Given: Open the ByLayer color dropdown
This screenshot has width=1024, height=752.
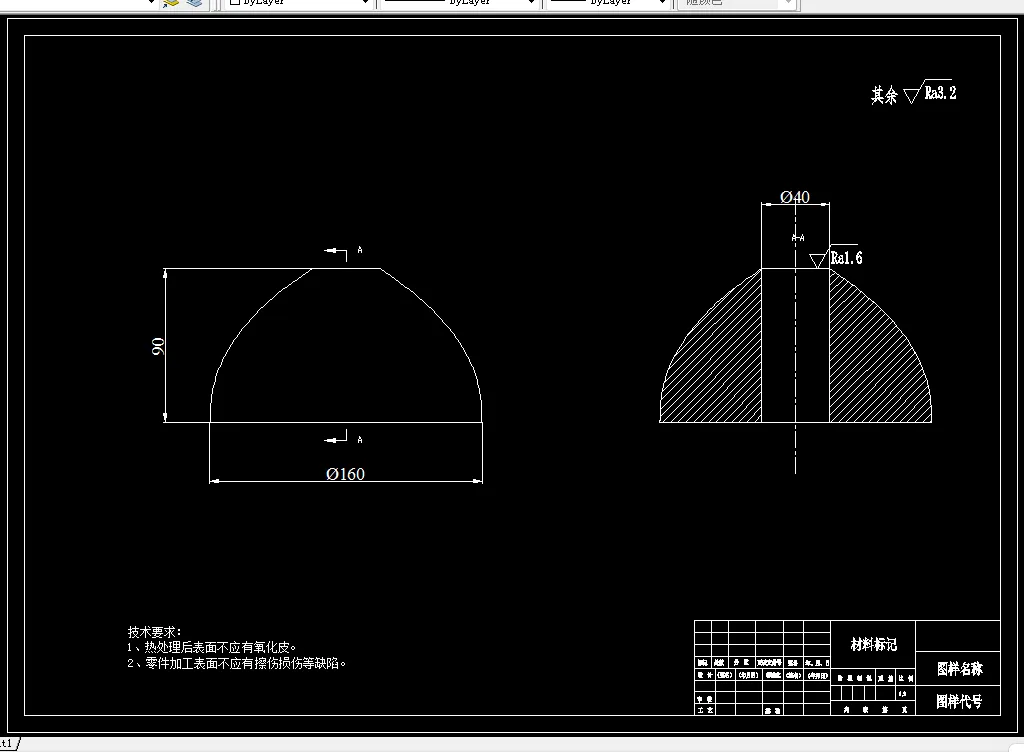Looking at the screenshot, I should 298,3.
